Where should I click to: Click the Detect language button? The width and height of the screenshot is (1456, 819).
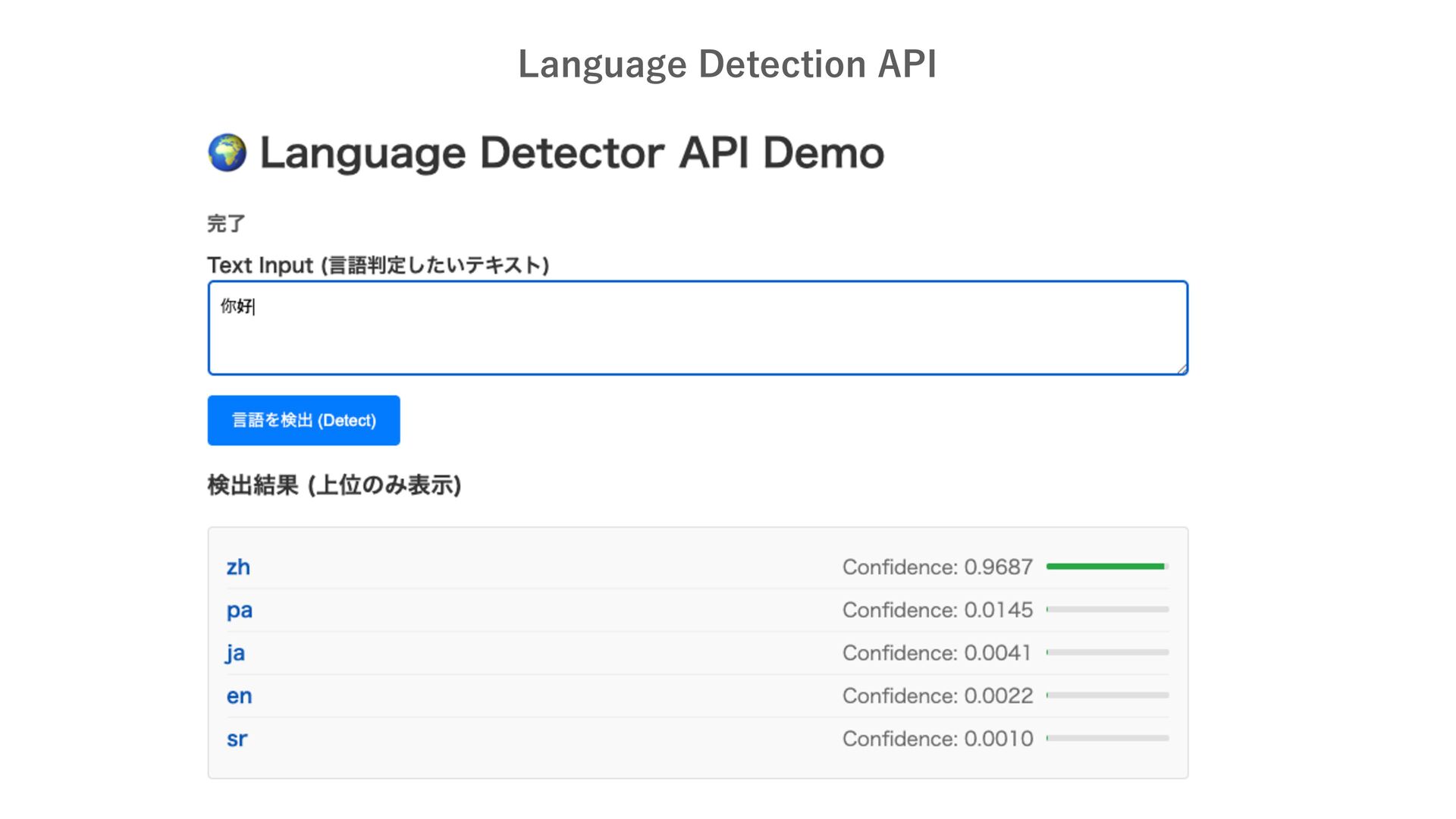click(303, 420)
